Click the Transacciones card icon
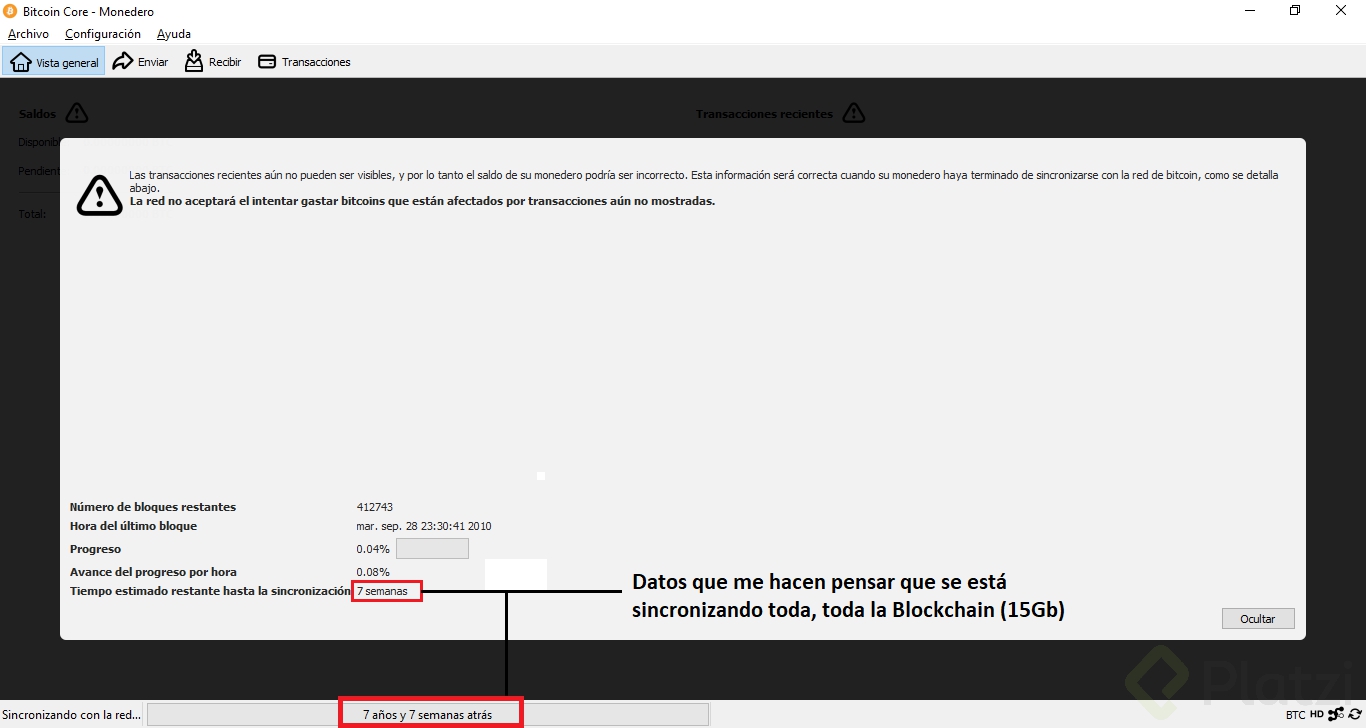The image size is (1366, 728). coord(266,61)
